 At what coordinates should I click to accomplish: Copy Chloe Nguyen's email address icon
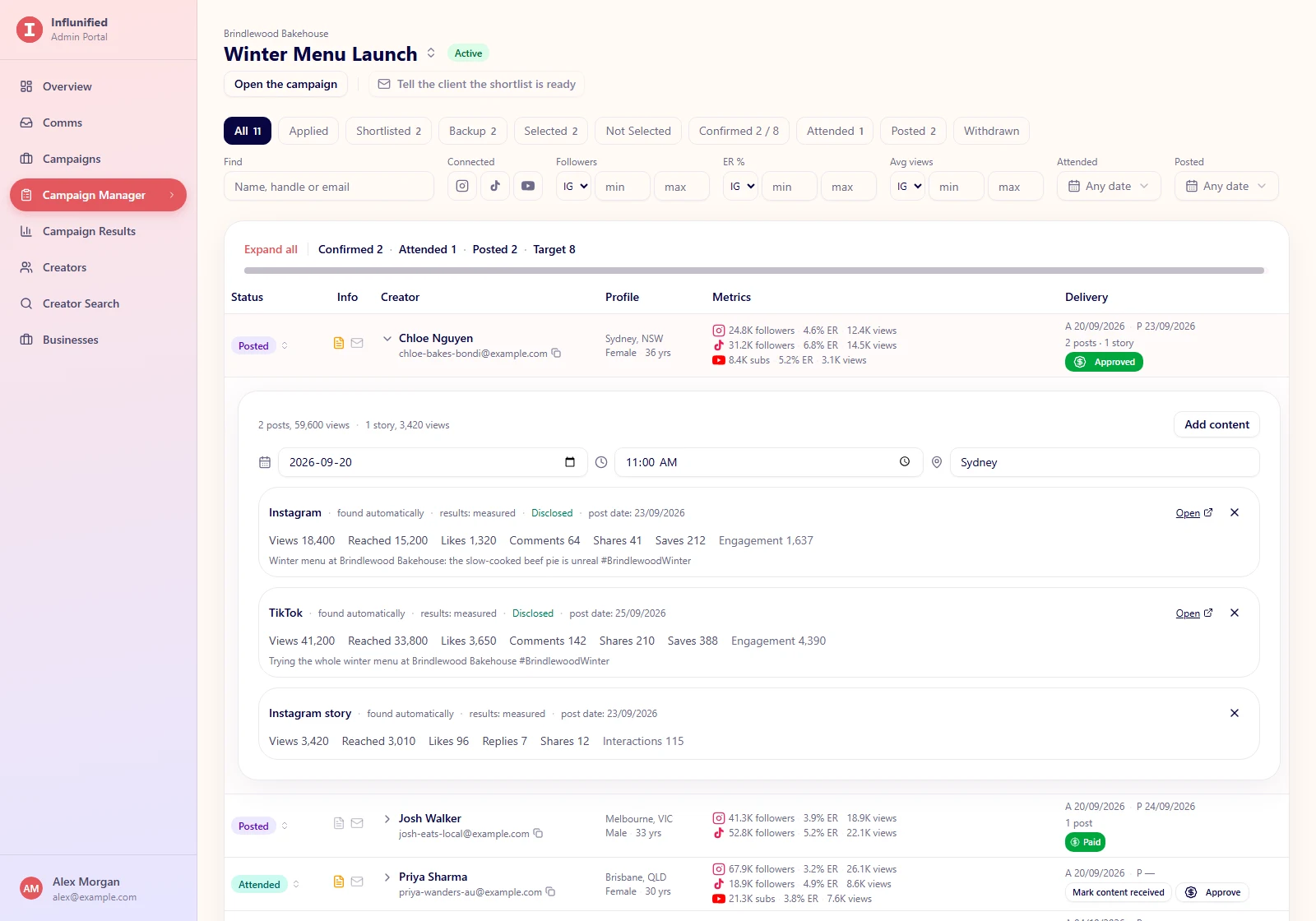point(556,353)
